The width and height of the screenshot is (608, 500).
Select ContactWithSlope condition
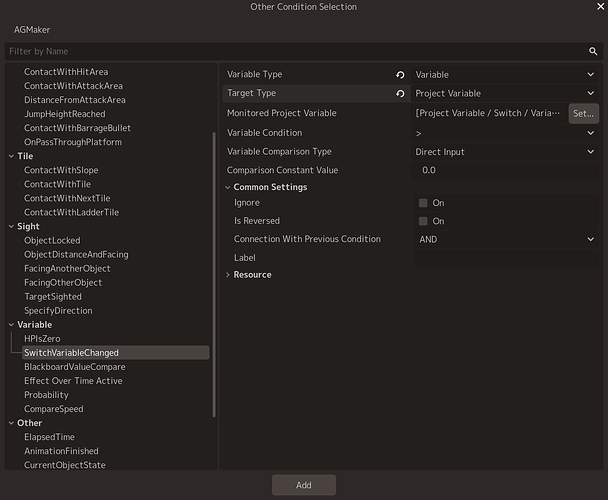61,170
